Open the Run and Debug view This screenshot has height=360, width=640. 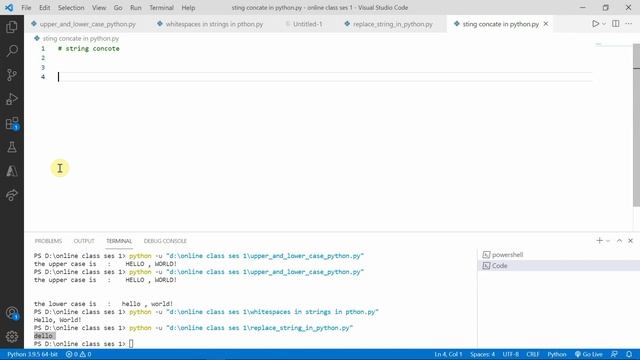pyautogui.click(x=12, y=99)
